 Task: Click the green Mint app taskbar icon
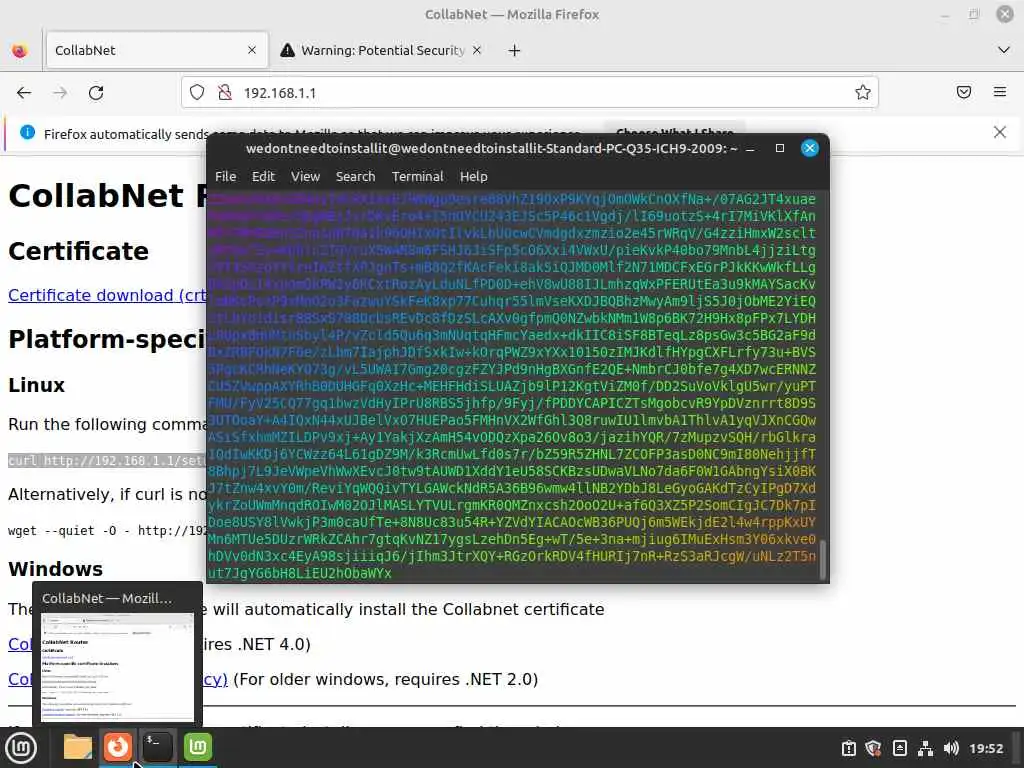[x=198, y=746]
